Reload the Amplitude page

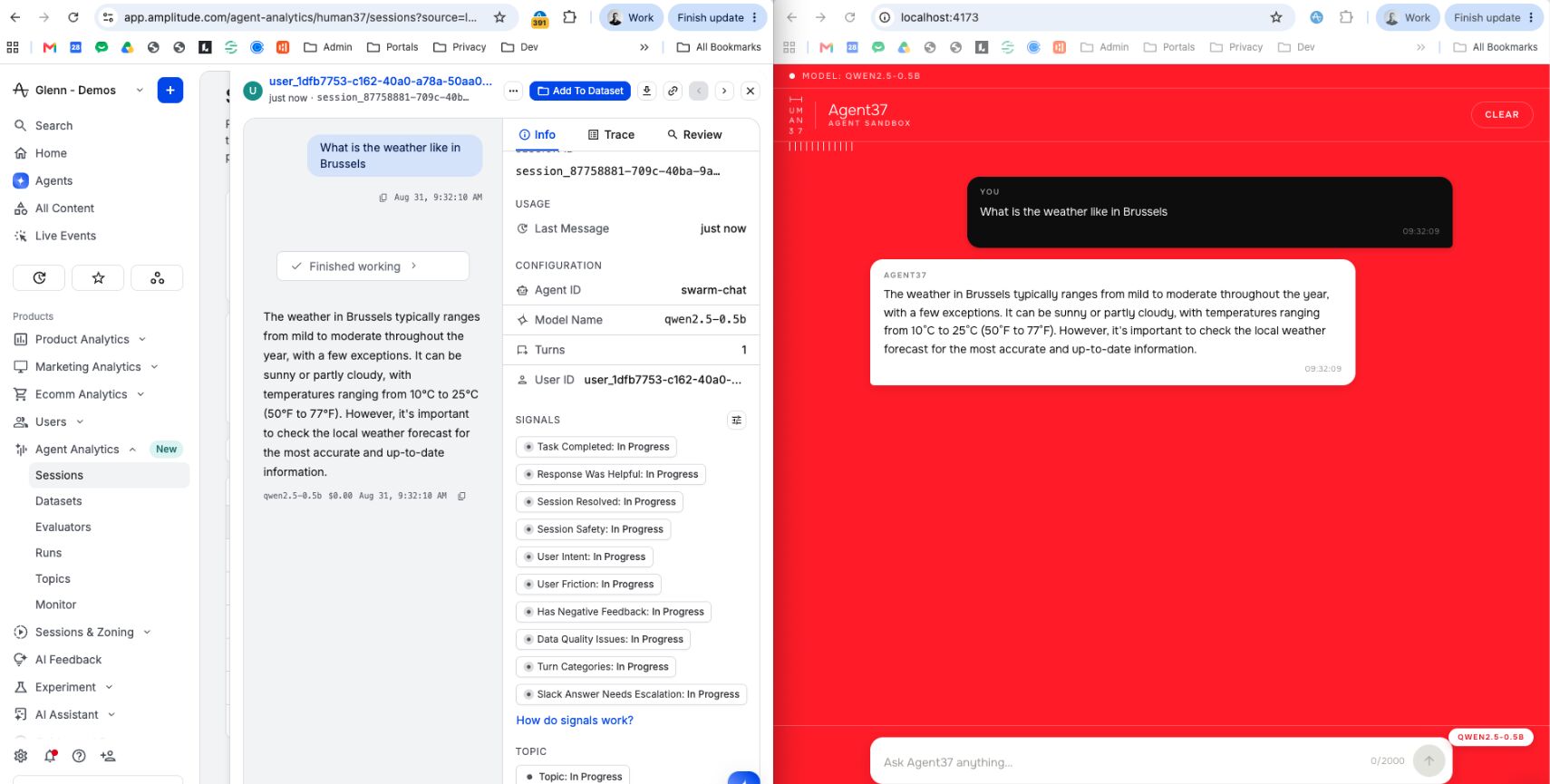point(73,17)
